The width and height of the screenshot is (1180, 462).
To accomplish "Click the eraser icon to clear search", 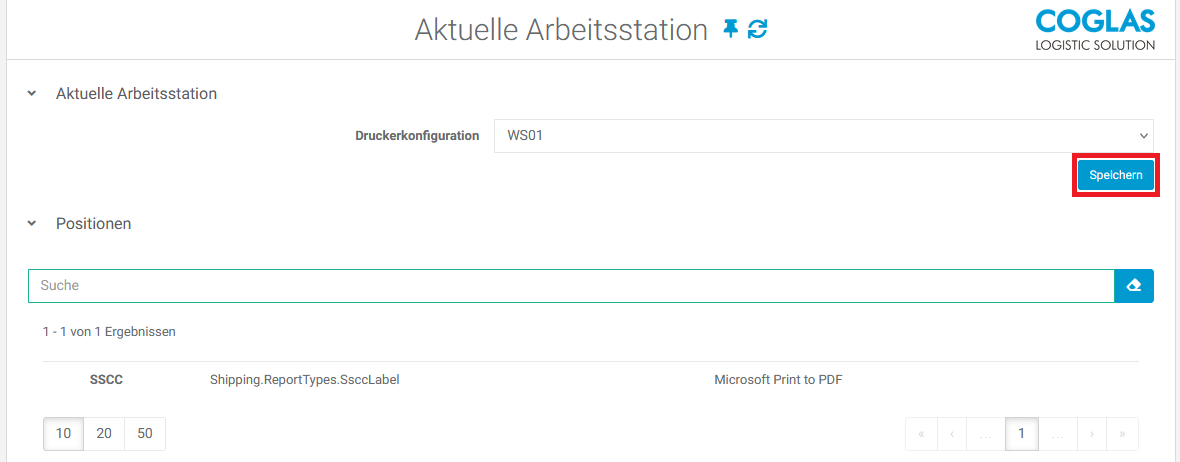I will [x=1134, y=286].
